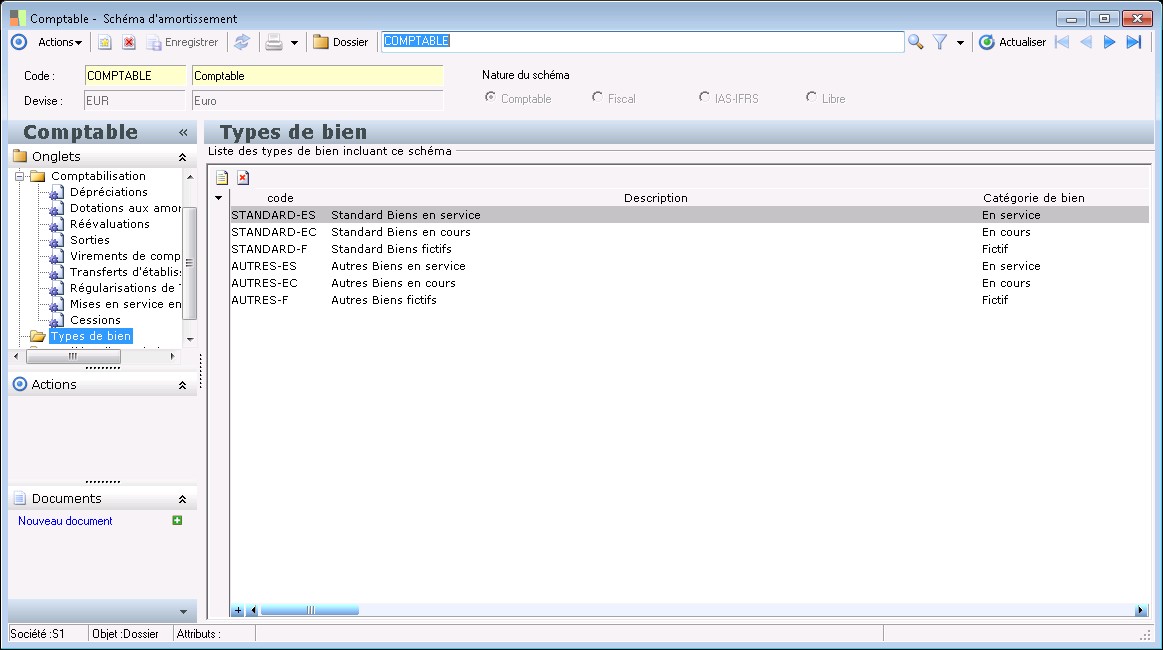Image resolution: width=1163 pixels, height=650 pixels.
Task: Click the COMPTABLE search input field
Action: pos(642,42)
